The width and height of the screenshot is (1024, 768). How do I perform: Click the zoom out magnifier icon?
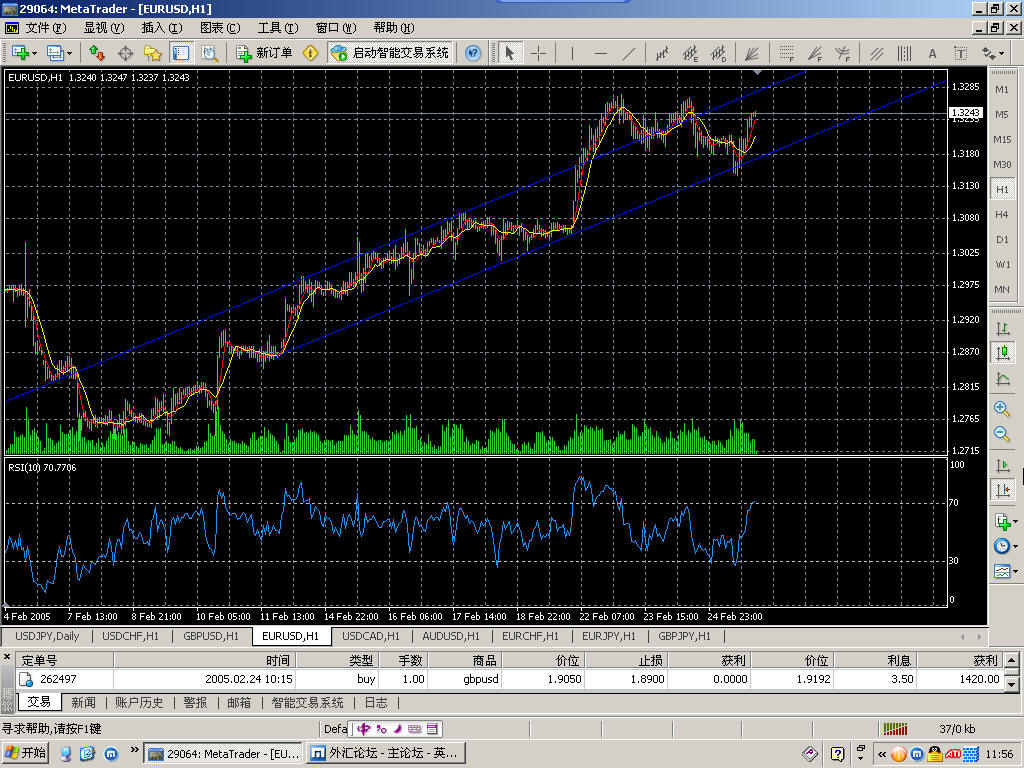[1002, 434]
